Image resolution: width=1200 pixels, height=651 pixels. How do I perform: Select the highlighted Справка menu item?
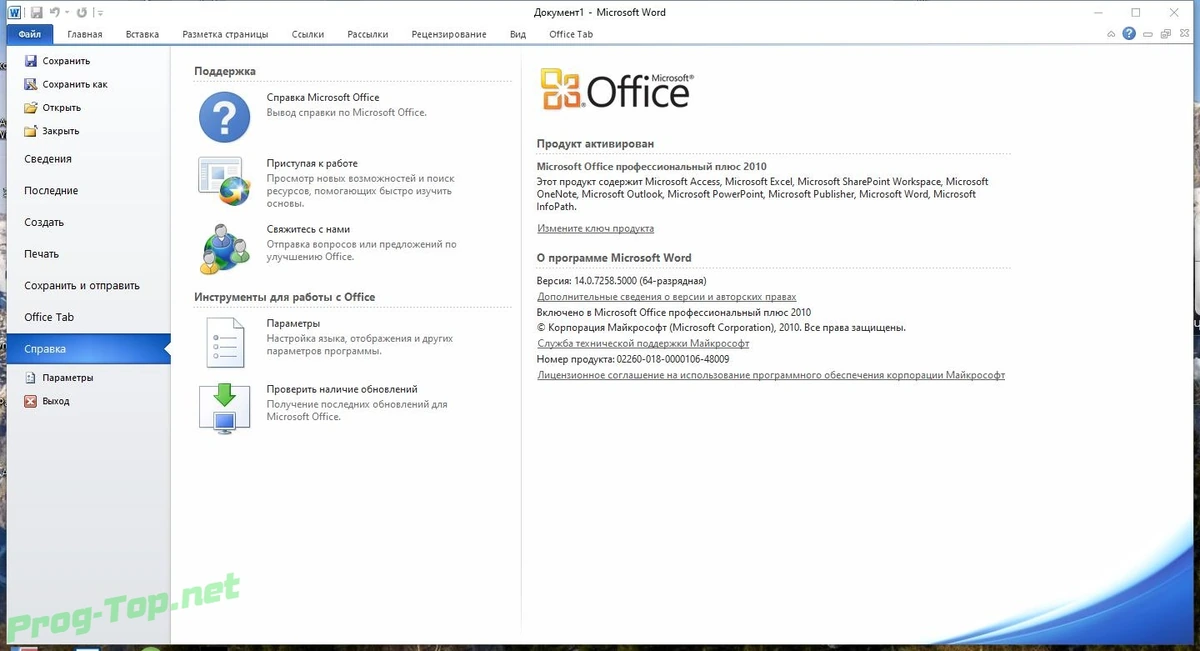pyautogui.click(x=88, y=349)
